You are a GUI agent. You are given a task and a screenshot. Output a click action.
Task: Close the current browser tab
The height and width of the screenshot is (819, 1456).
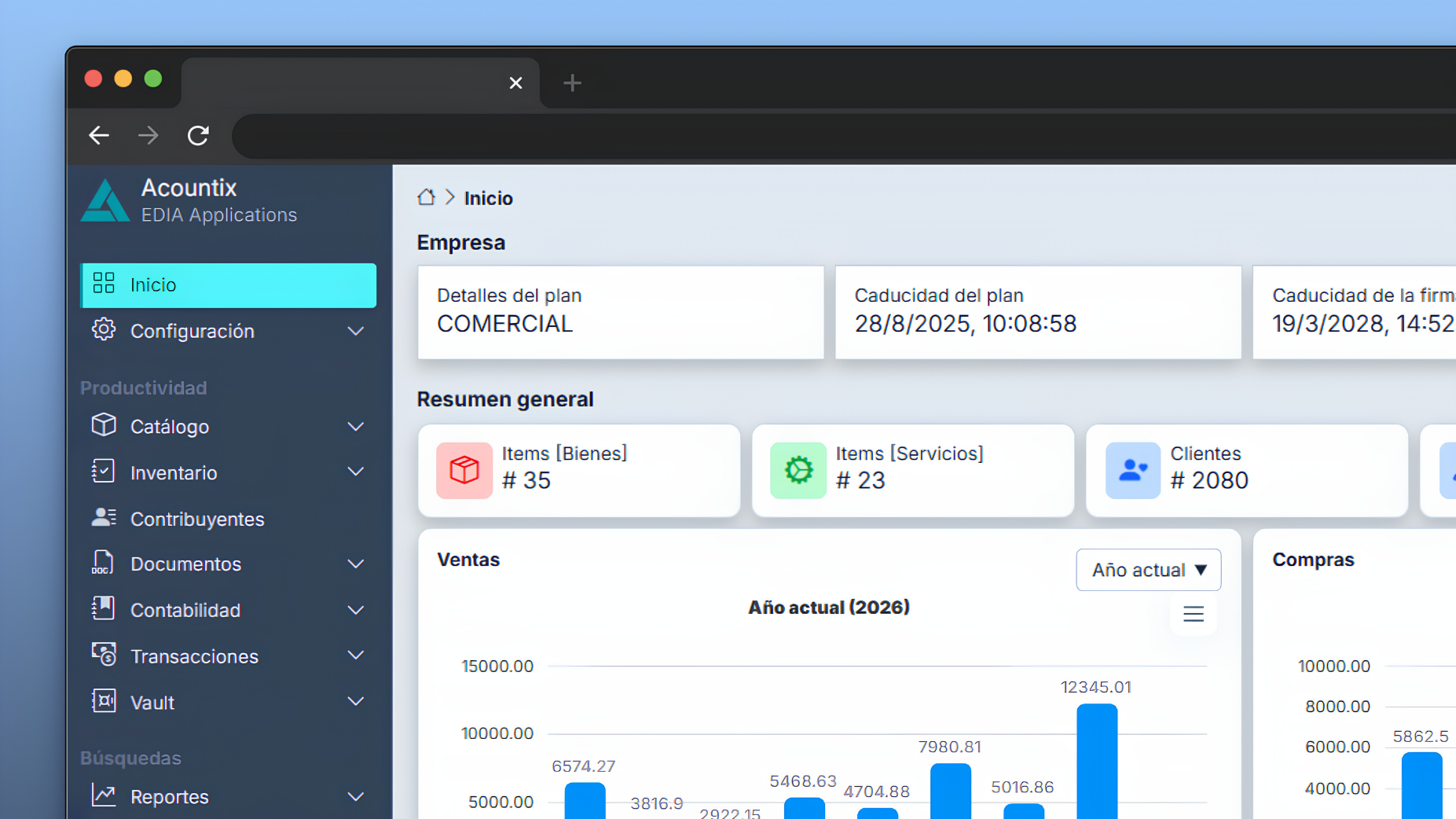pyautogui.click(x=515, y=83)
